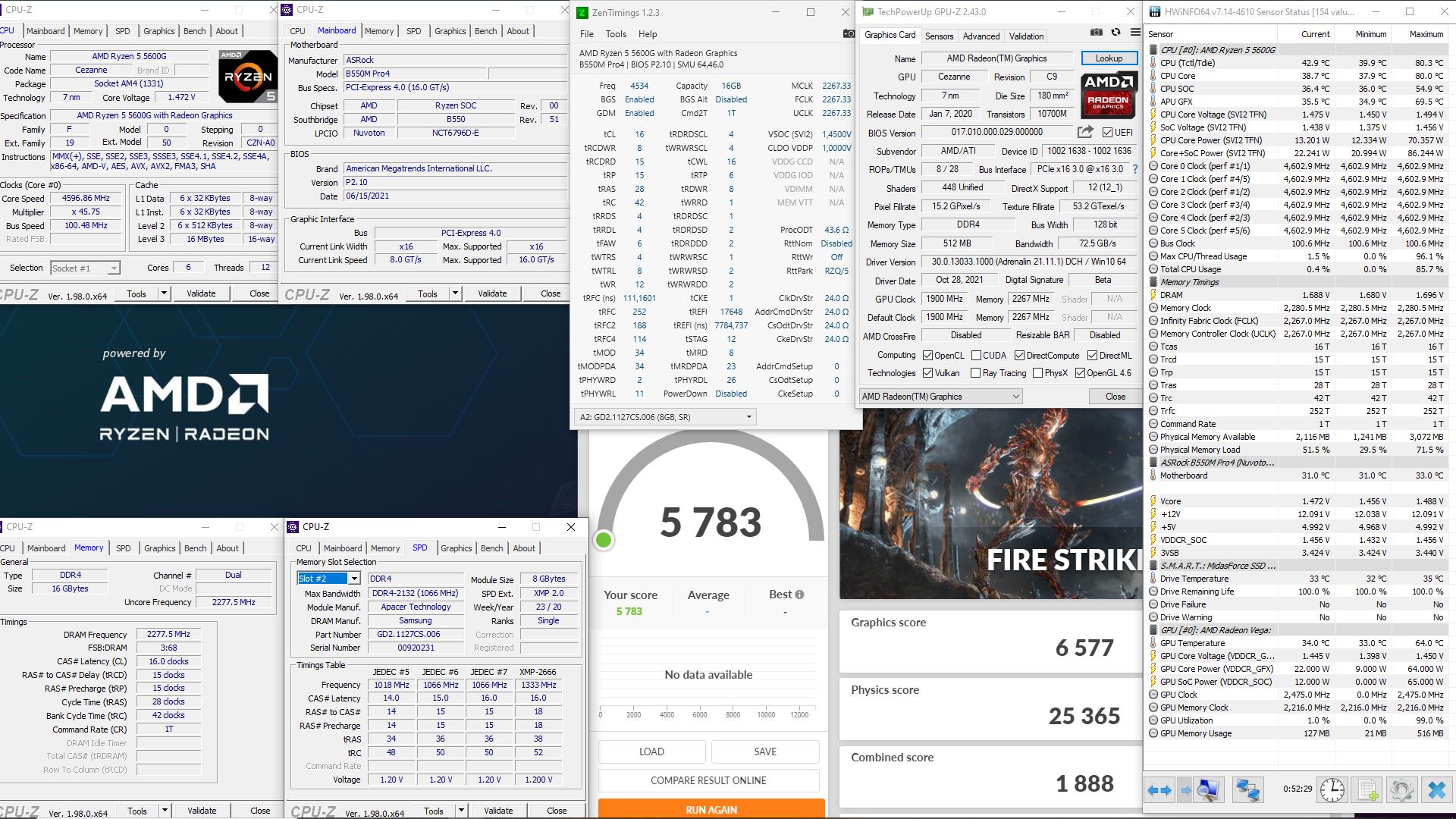Viewport: 1456px width, 819px height.
Task: Toggle the CUDA checkbox
Action: [x=977, y=356]
